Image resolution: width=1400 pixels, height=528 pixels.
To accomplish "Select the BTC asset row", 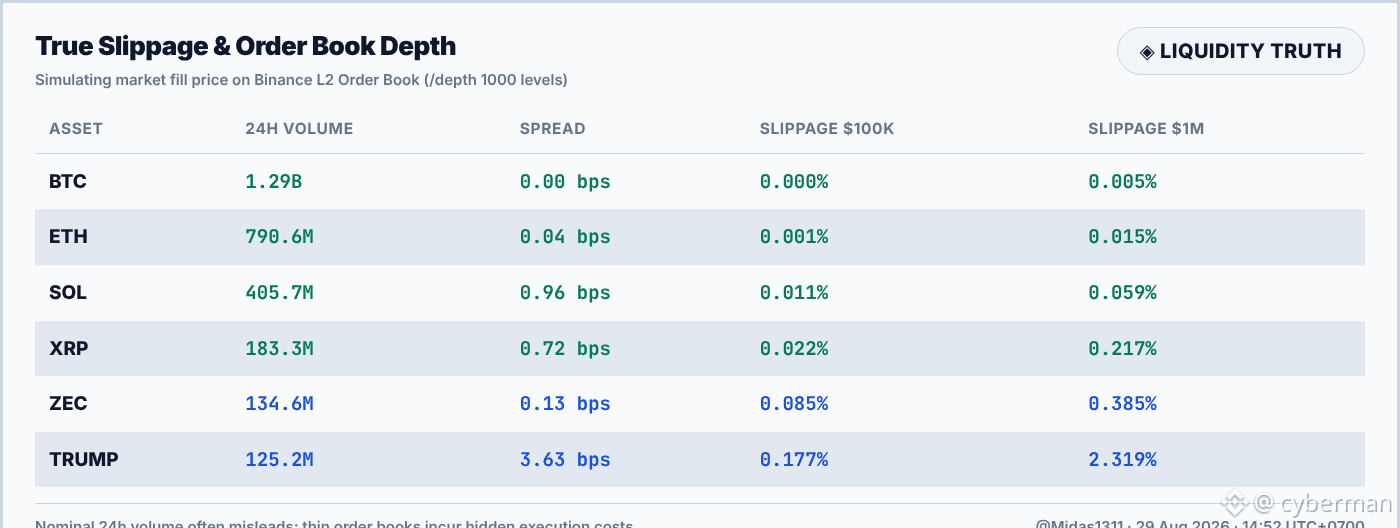I will click(700, 182).
